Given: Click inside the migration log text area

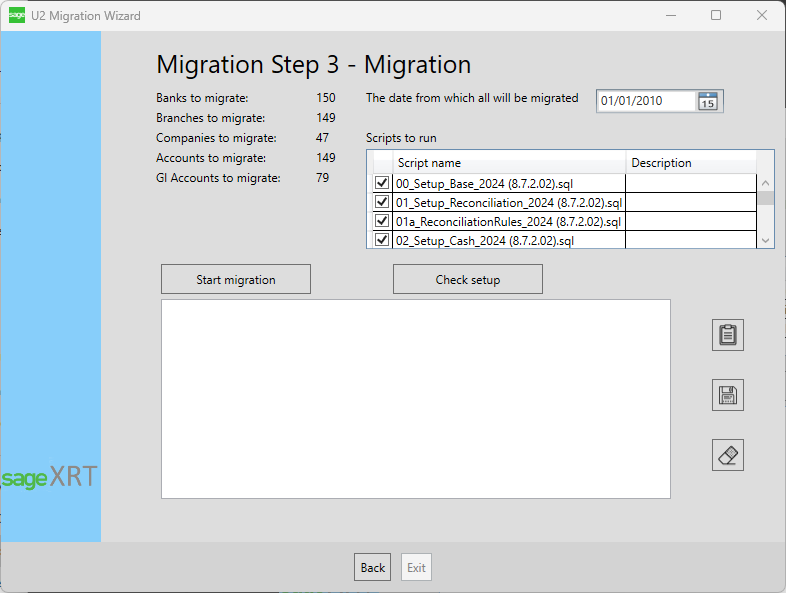Looking at the screenshot, I should pyautogui.click(x=415, y=398).
